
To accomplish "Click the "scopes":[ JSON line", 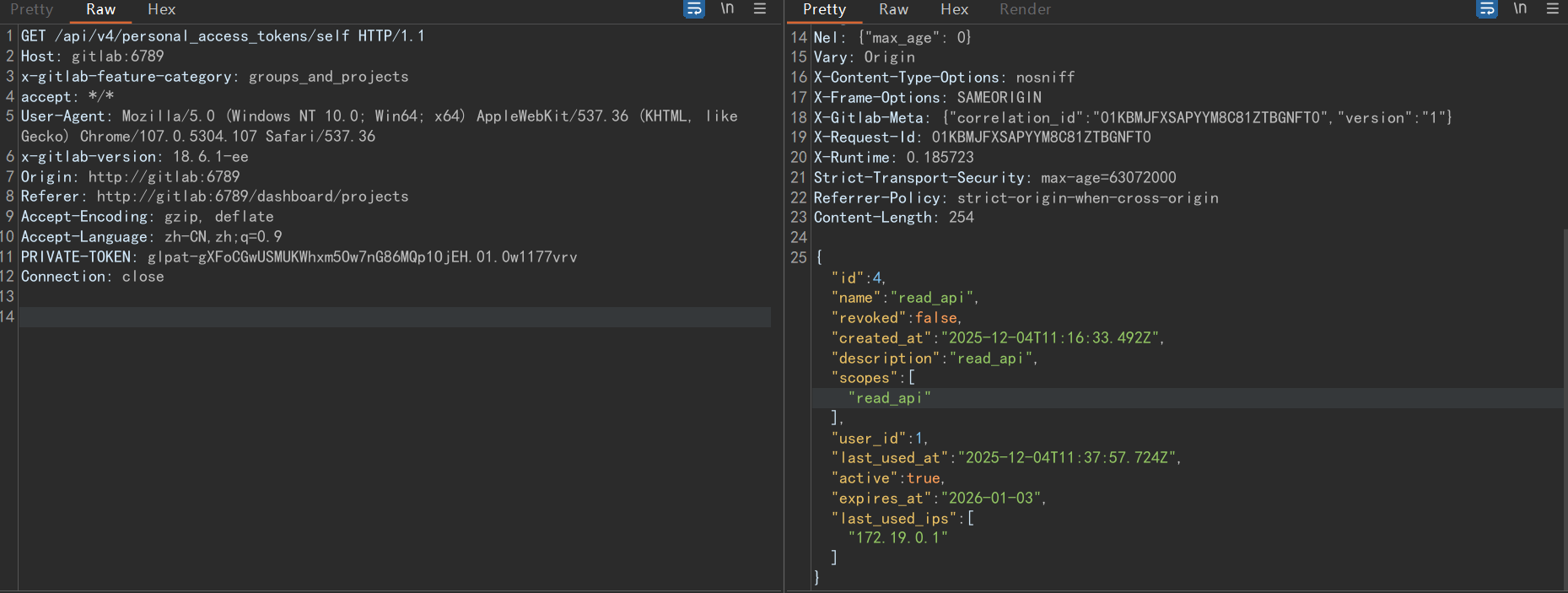I will coord(873,379).
